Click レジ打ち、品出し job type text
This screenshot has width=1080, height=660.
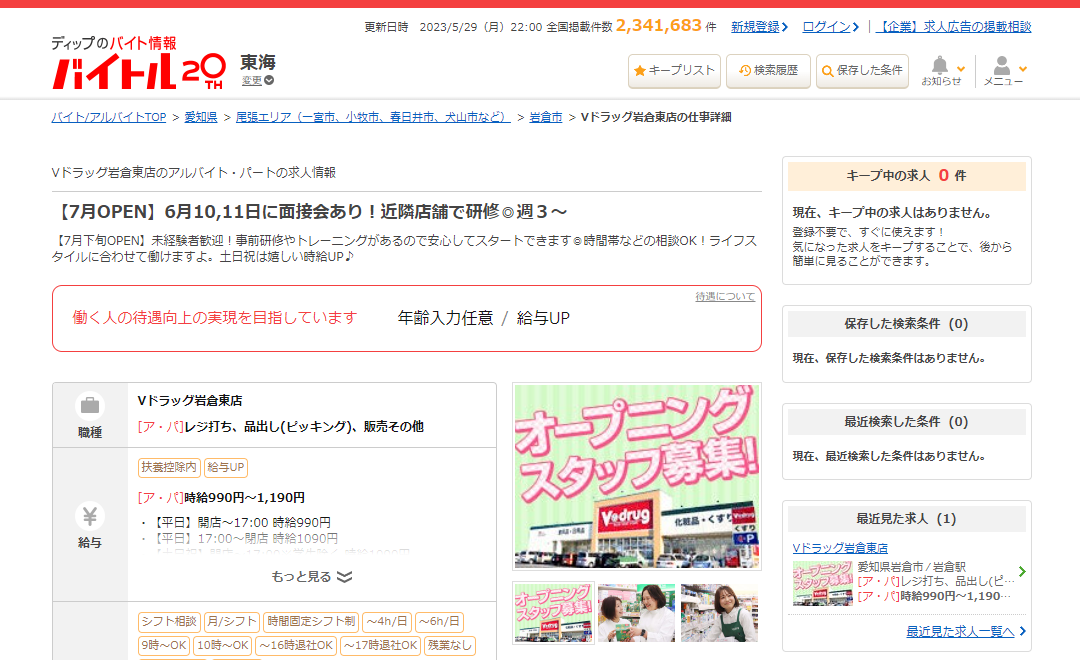pos(304,427)
